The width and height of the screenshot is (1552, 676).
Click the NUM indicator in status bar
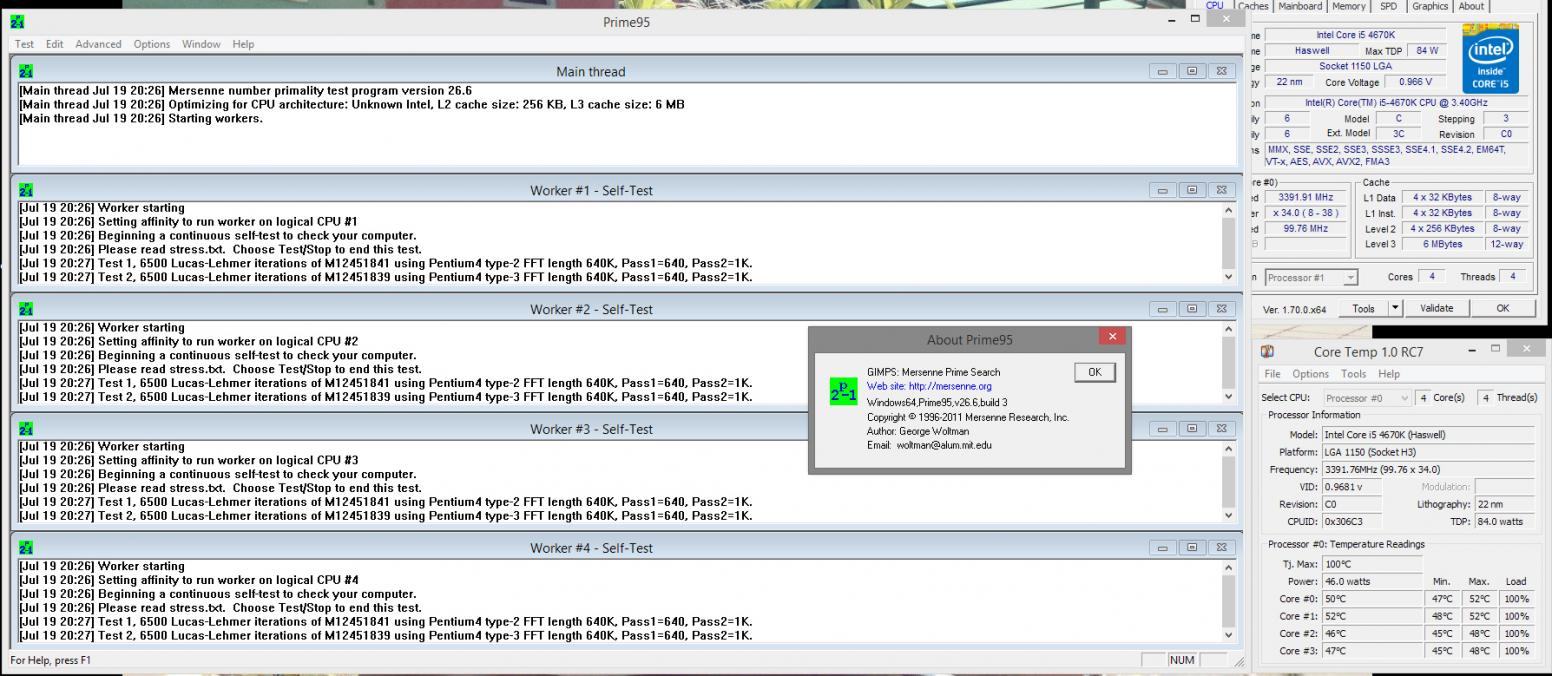pos(1181,660)
